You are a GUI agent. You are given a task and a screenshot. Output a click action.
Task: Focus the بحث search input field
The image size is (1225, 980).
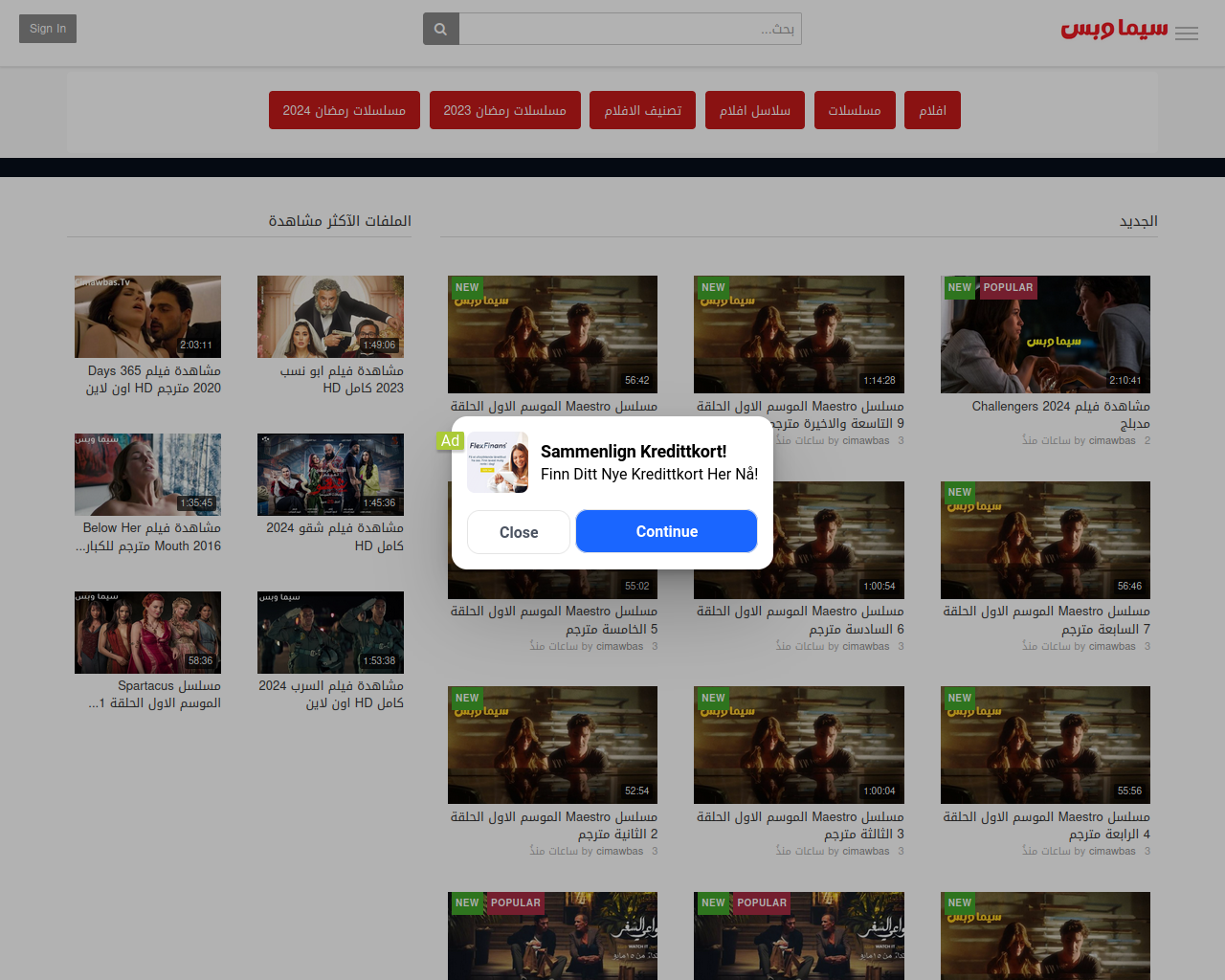click(x=630, y=29)
